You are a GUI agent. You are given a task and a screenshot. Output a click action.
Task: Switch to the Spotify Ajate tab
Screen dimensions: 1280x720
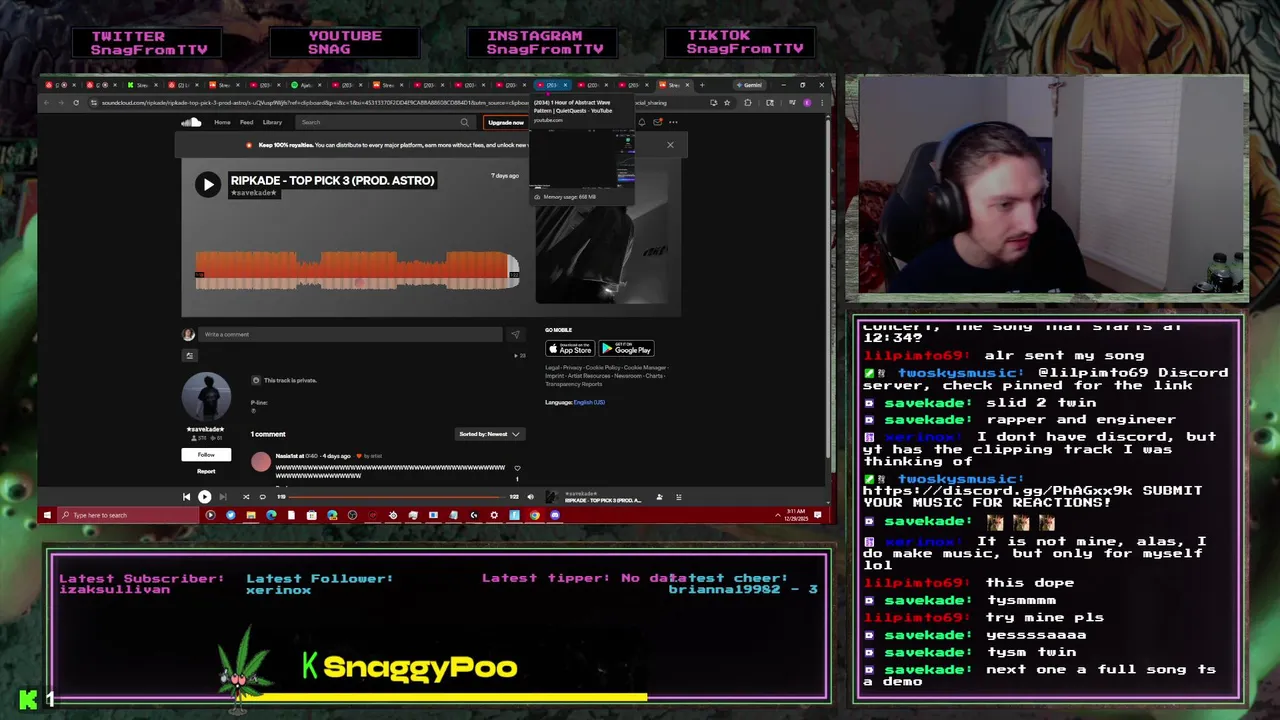click(x=306, y=85)
